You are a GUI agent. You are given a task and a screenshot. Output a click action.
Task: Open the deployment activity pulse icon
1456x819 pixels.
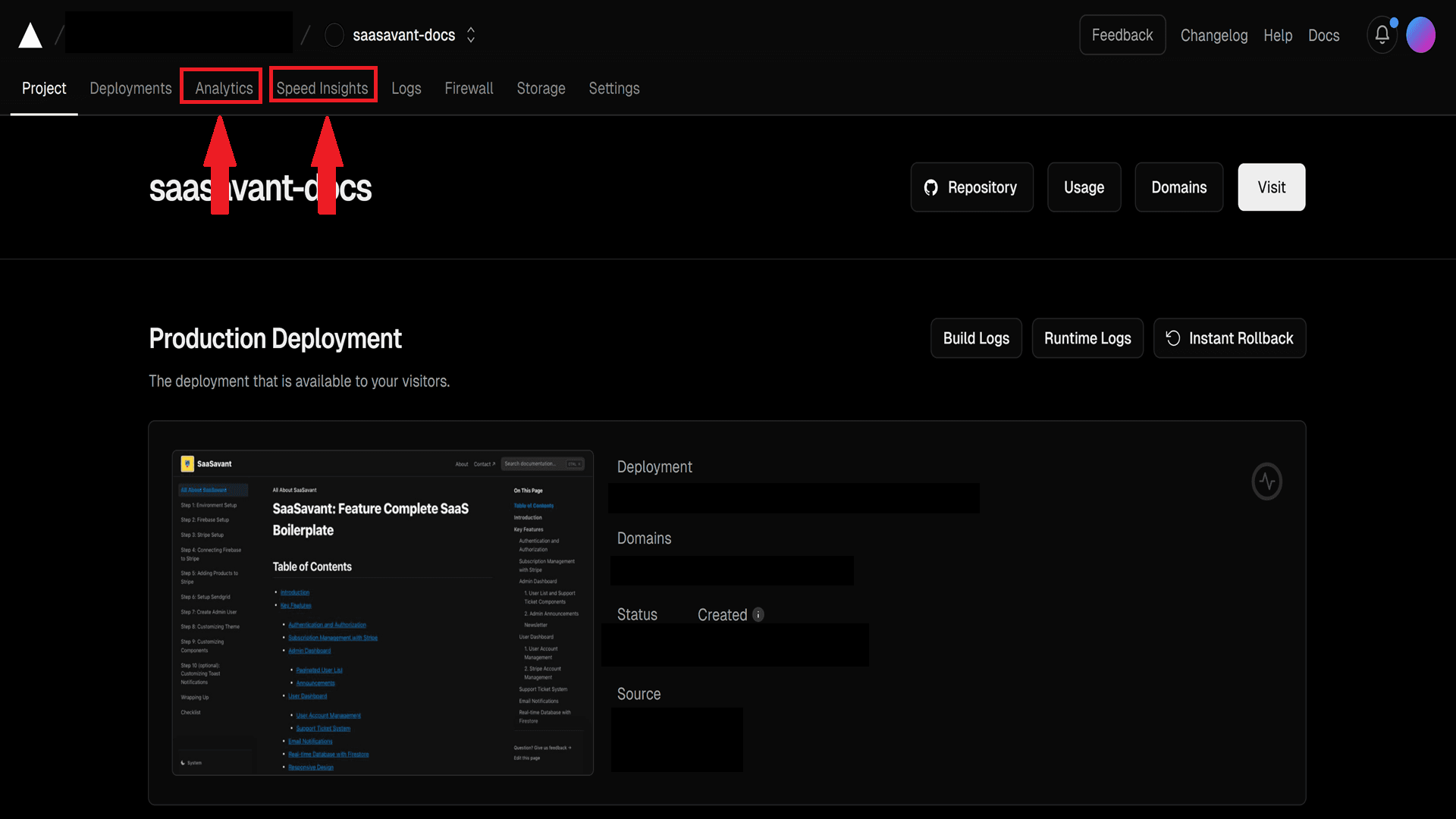pos(1266,481)
